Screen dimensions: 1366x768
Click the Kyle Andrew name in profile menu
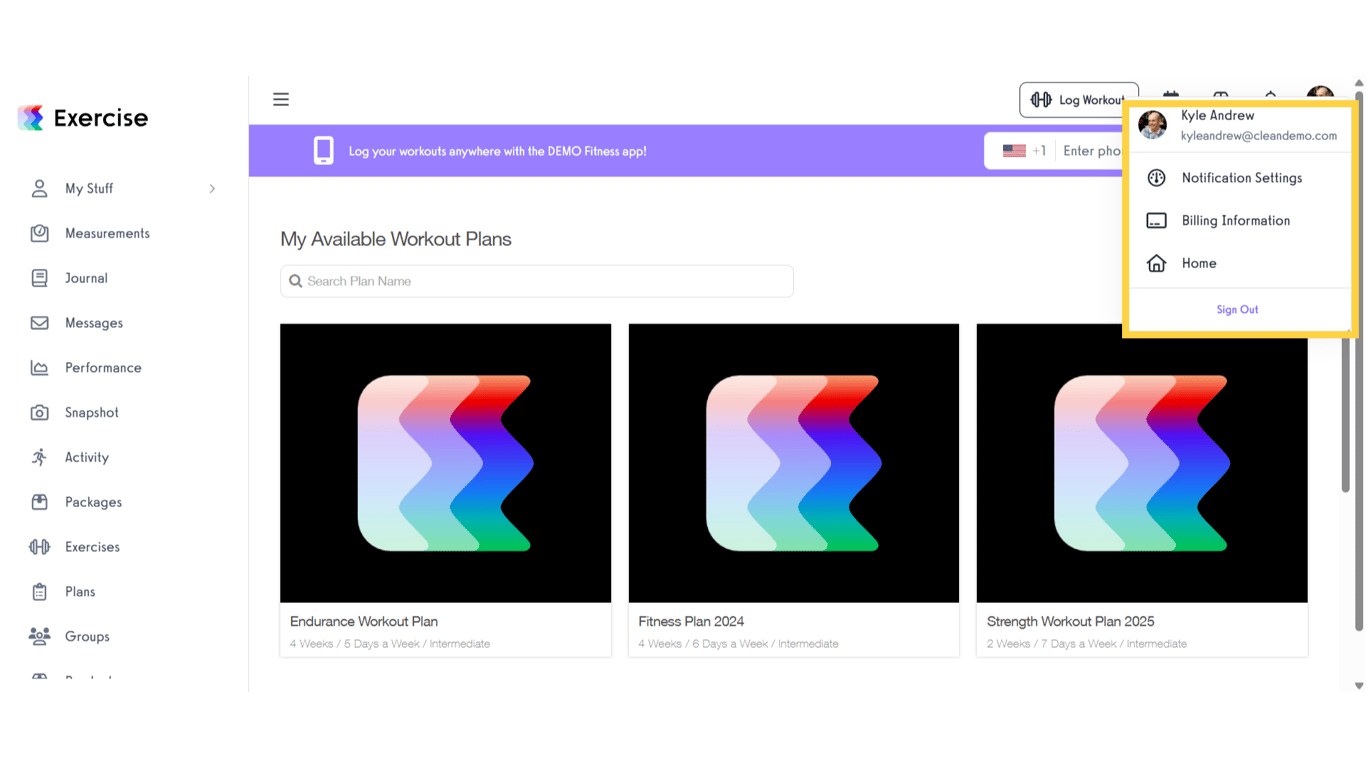click(1217, 116)
